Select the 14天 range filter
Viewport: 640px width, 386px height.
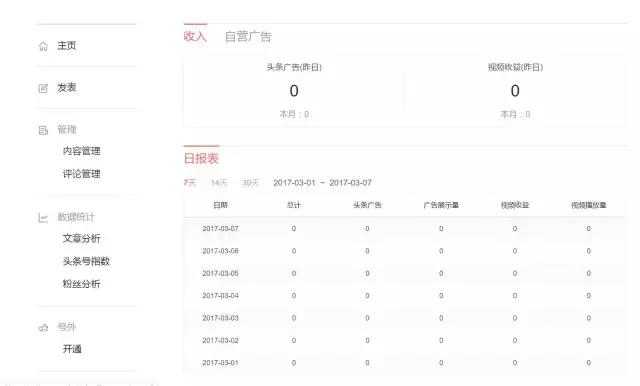pyautogui.click(x=219, y=183)
